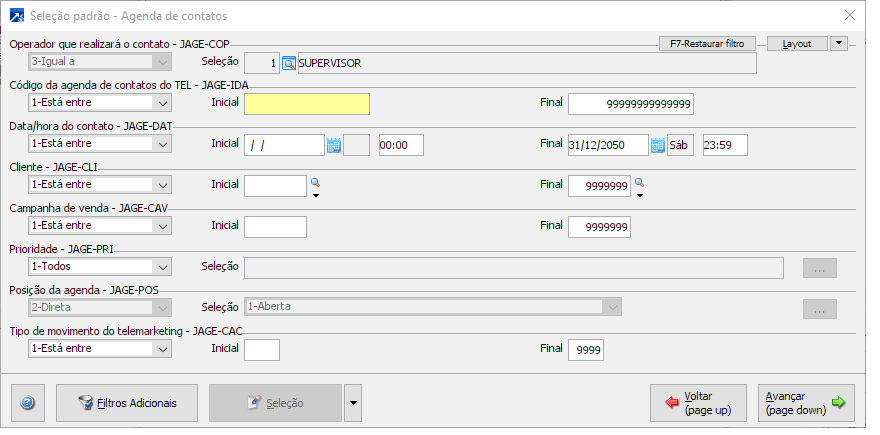Click the Seleção button at bottom
Image resolution: width=880 pixels, height=435 pixels.
pyautogui.click(x=276, y=403)
